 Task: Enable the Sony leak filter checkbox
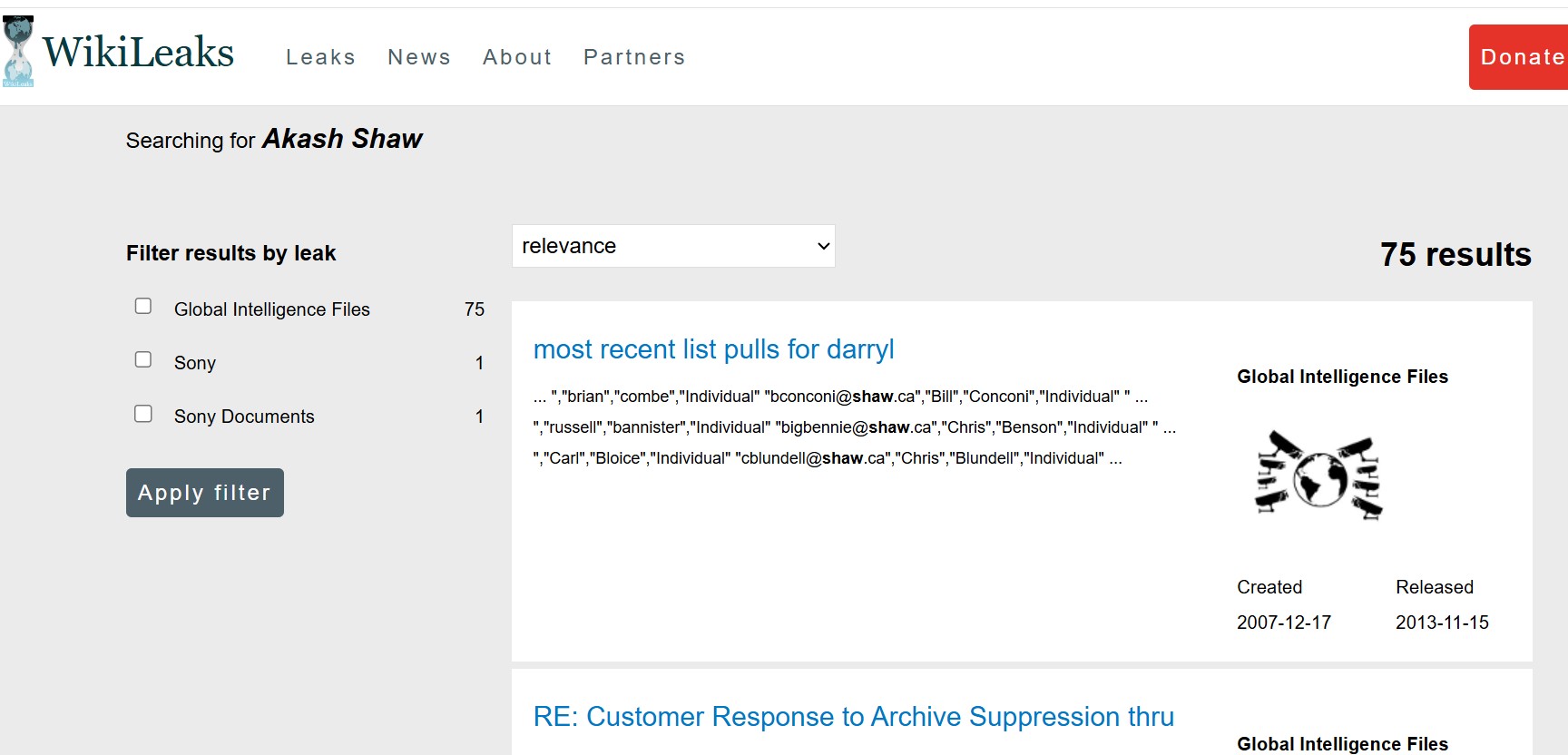143,359
